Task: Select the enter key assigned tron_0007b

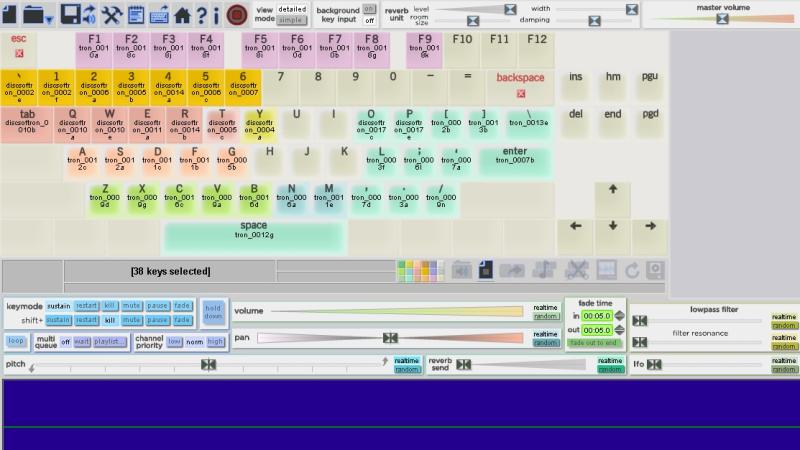Action: tap(515, 163)
